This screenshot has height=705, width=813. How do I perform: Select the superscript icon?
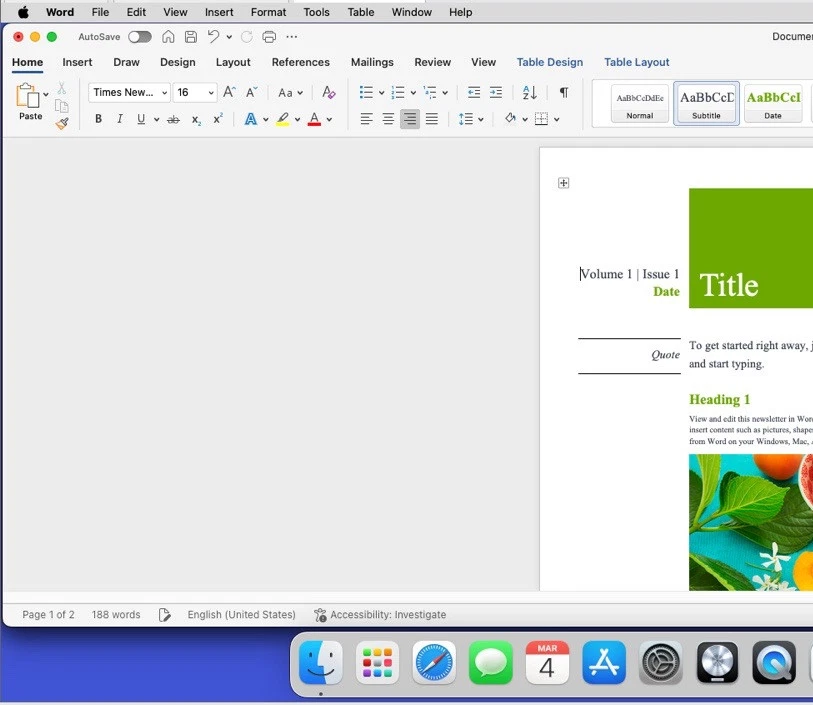[x=218, y=118]
